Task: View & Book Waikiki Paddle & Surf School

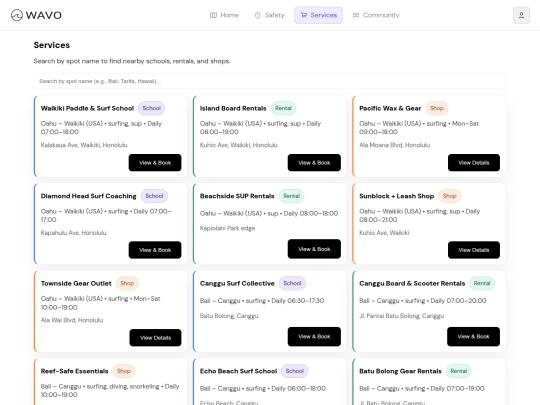Action: (155, 163)
